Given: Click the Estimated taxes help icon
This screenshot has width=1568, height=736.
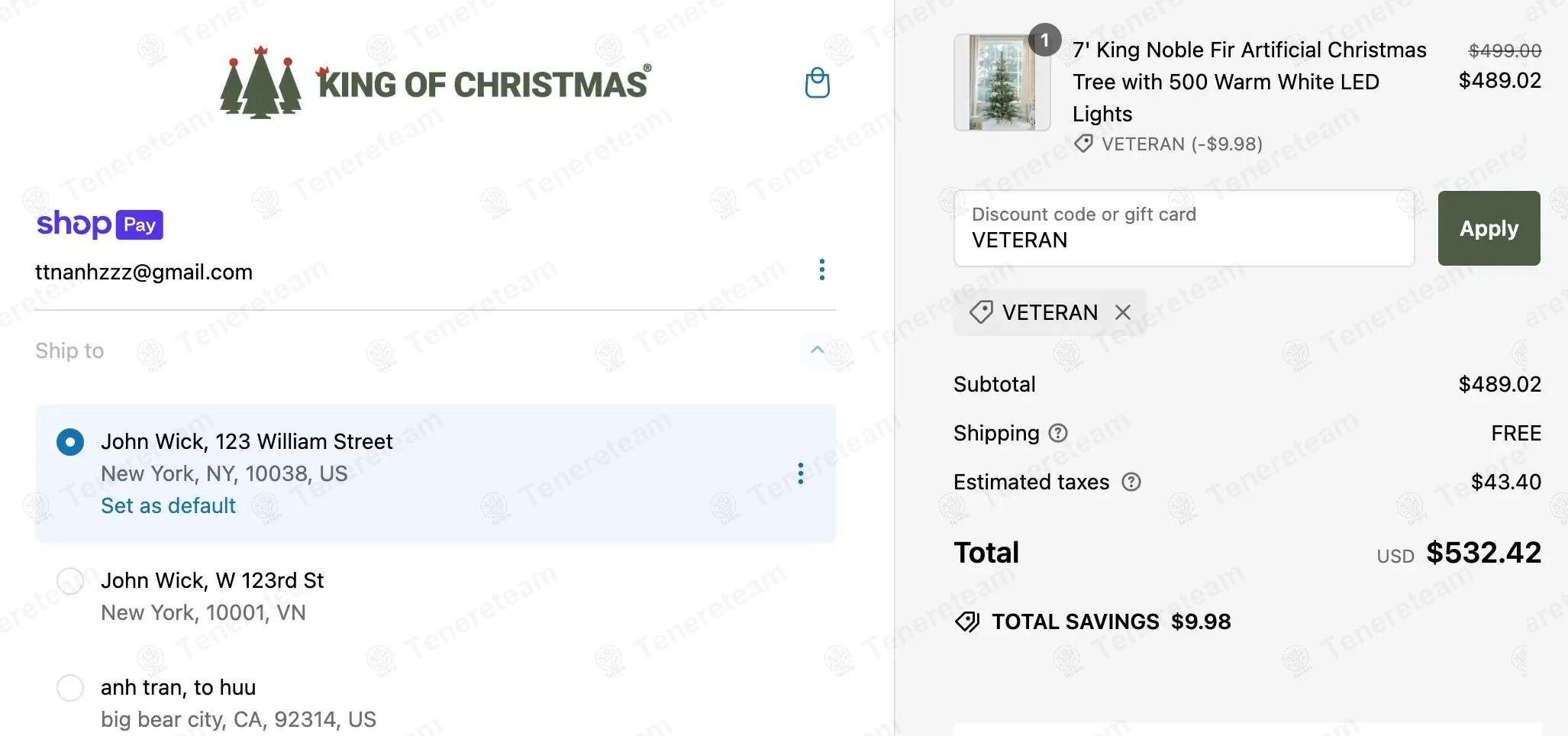Looking at the screenshot, I should [1131, 483].
